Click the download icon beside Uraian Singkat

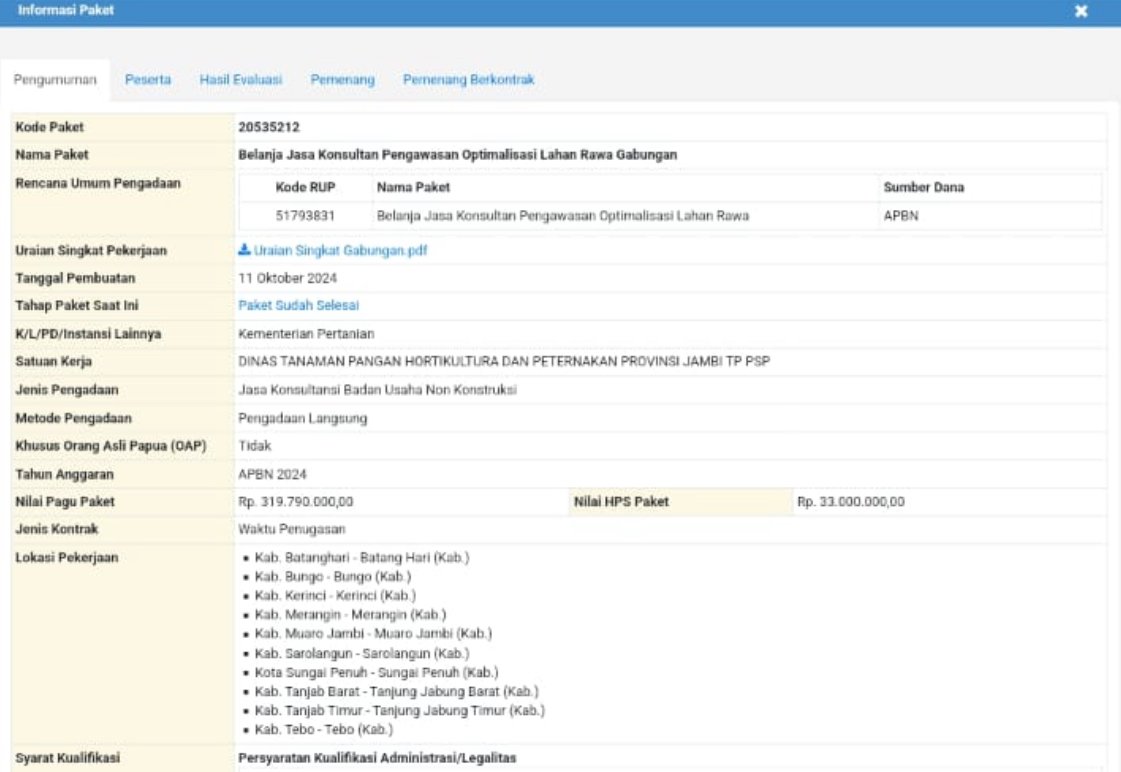tap(244, 251)
